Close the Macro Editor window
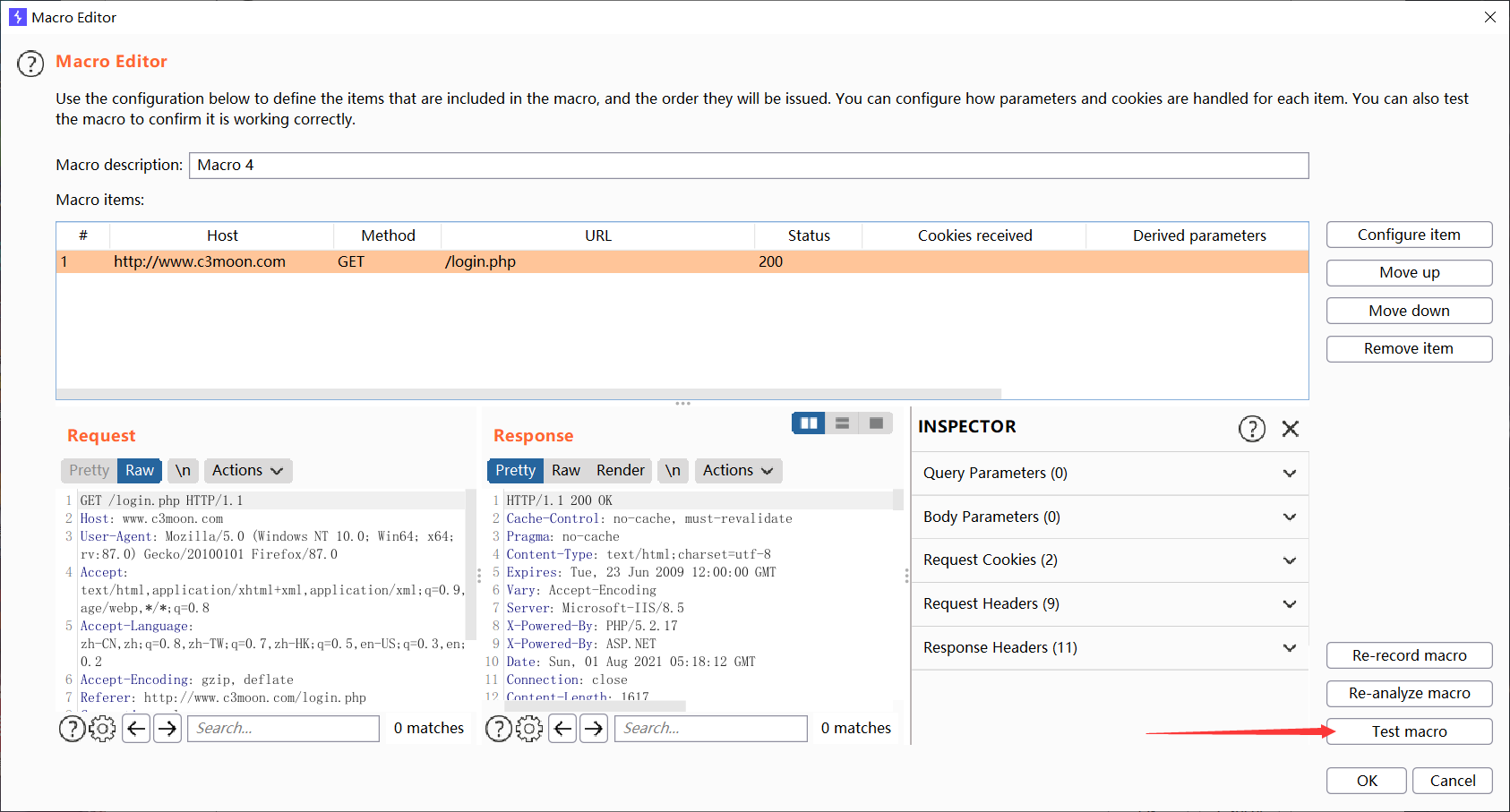Viewport: 1510px width, 812px height. (1490, 17)
